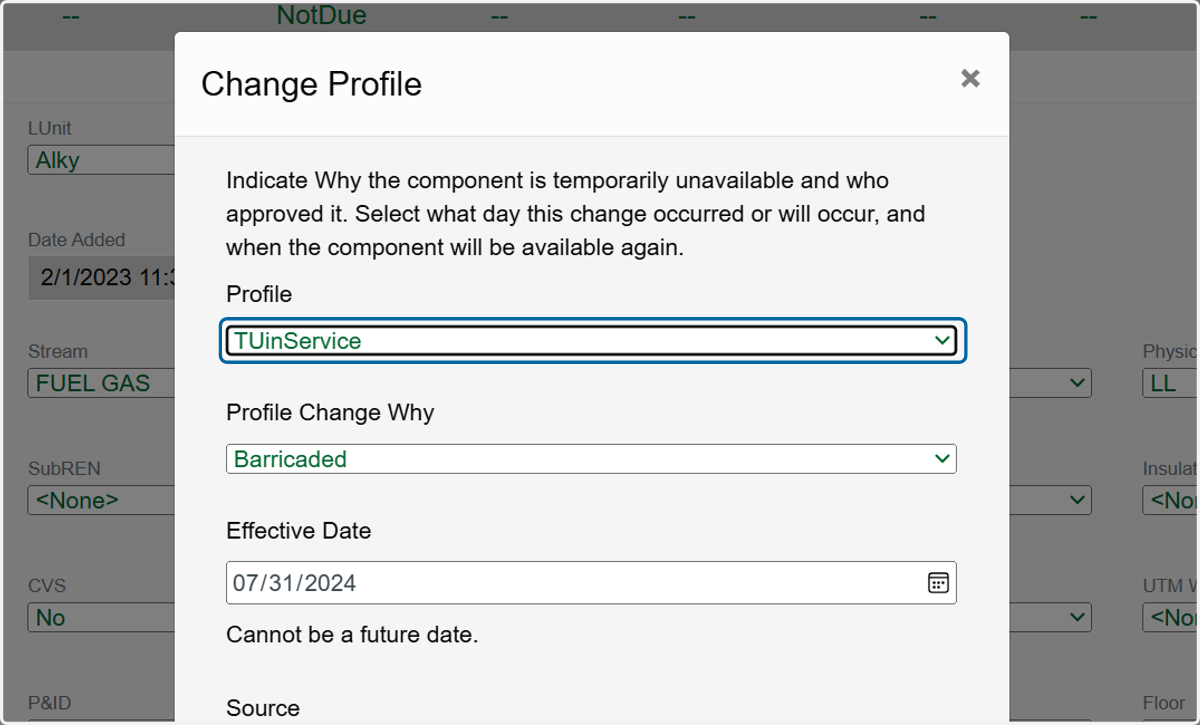Open the CVS No dropdown
The width and height of the screenshot is (1200, 725).
(101, 617)
